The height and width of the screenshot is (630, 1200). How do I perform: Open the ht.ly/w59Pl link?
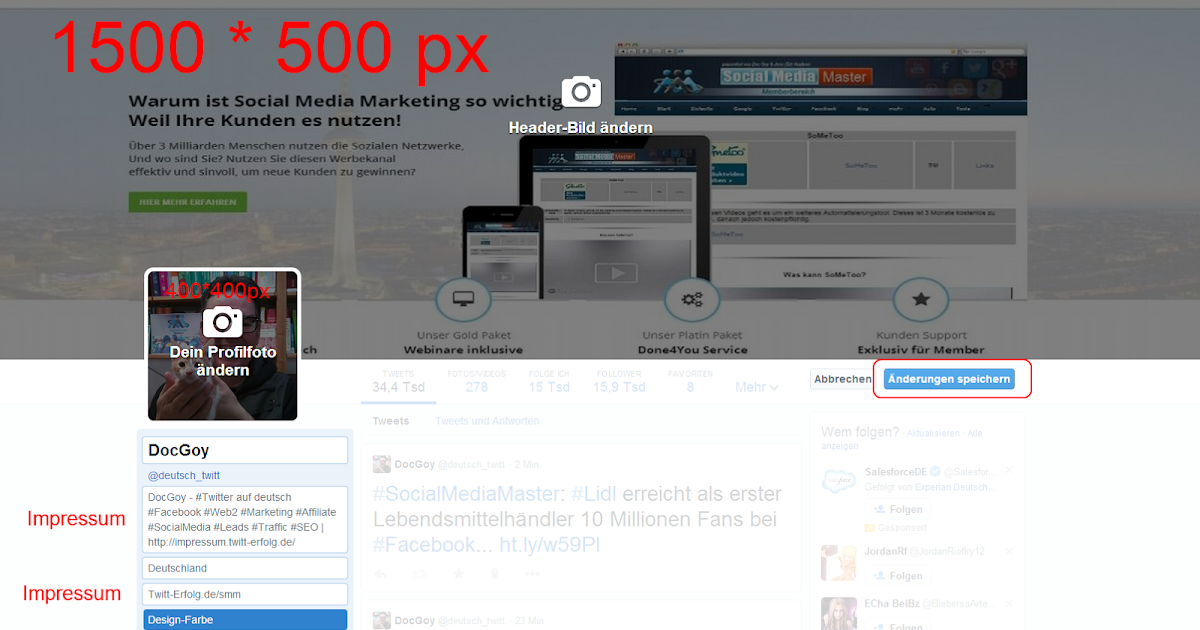pos(549,545)
